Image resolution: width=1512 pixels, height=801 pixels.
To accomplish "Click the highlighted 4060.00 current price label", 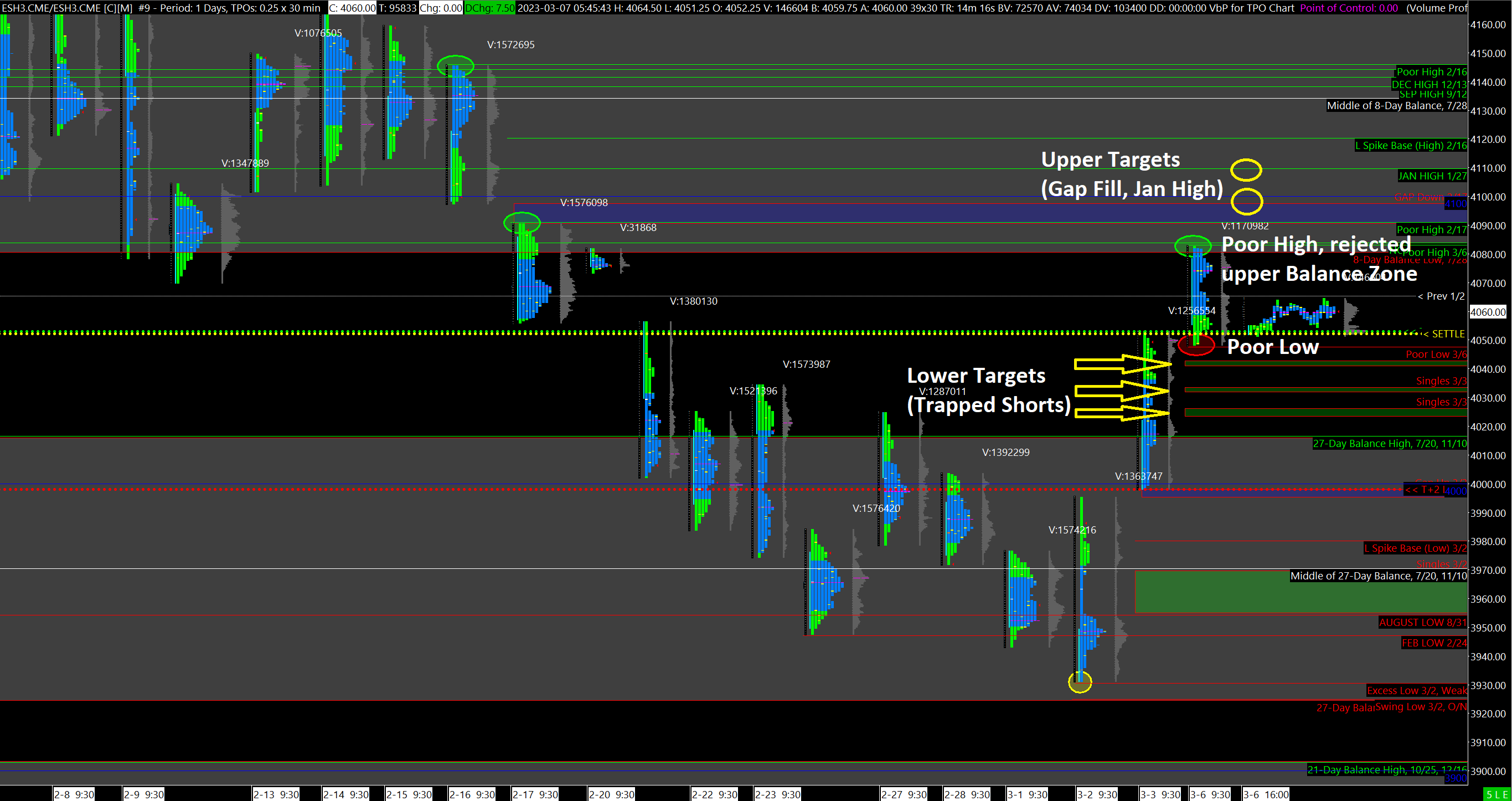I will pyautogui.click(x=1487, y=312).
